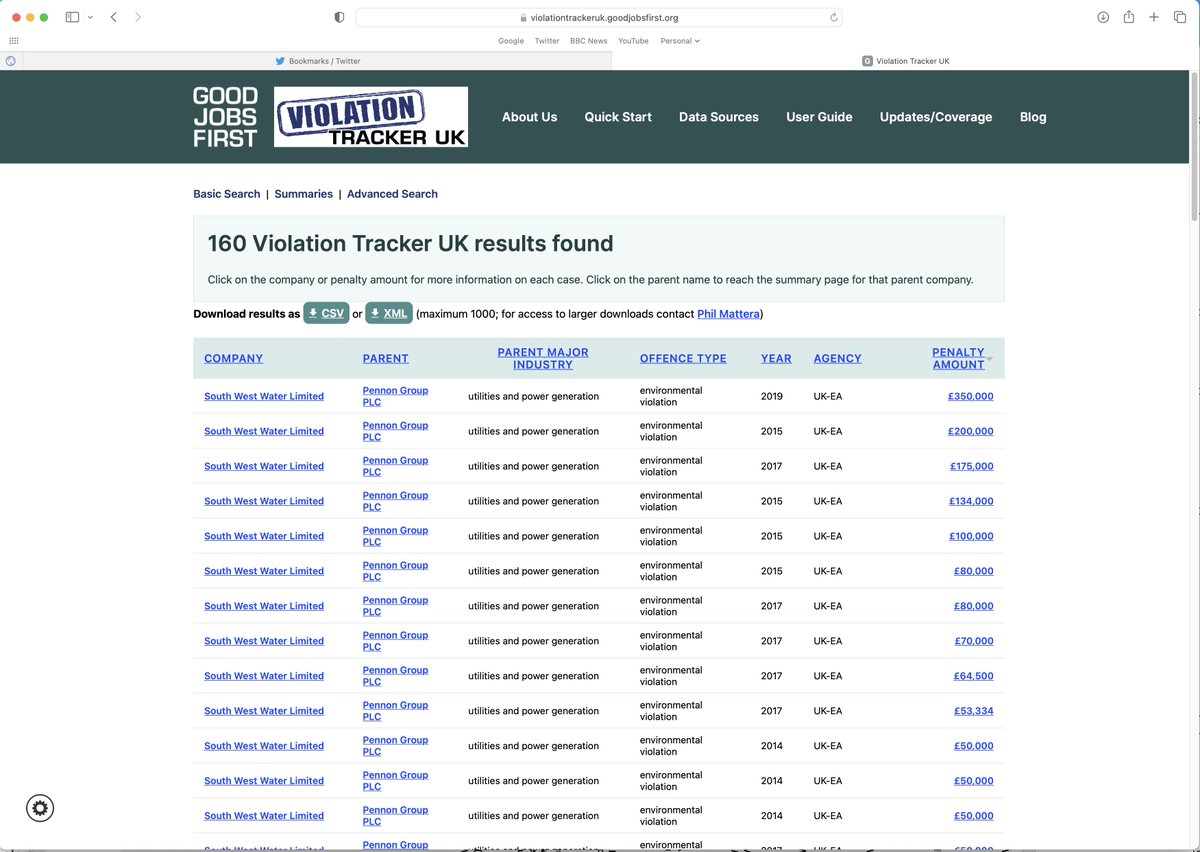This screenshot has height=852, width=1200.
Task: Click the year 2019 cell
Action: [772, 396]
